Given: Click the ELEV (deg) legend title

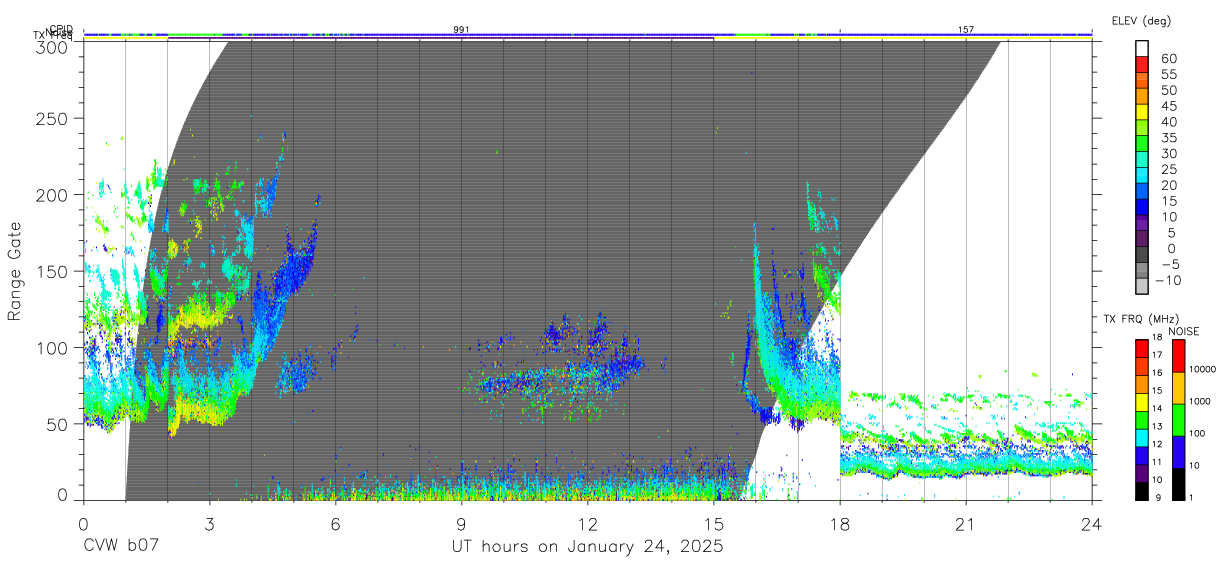Looking at the screenshot, I should click(1141, 21).
